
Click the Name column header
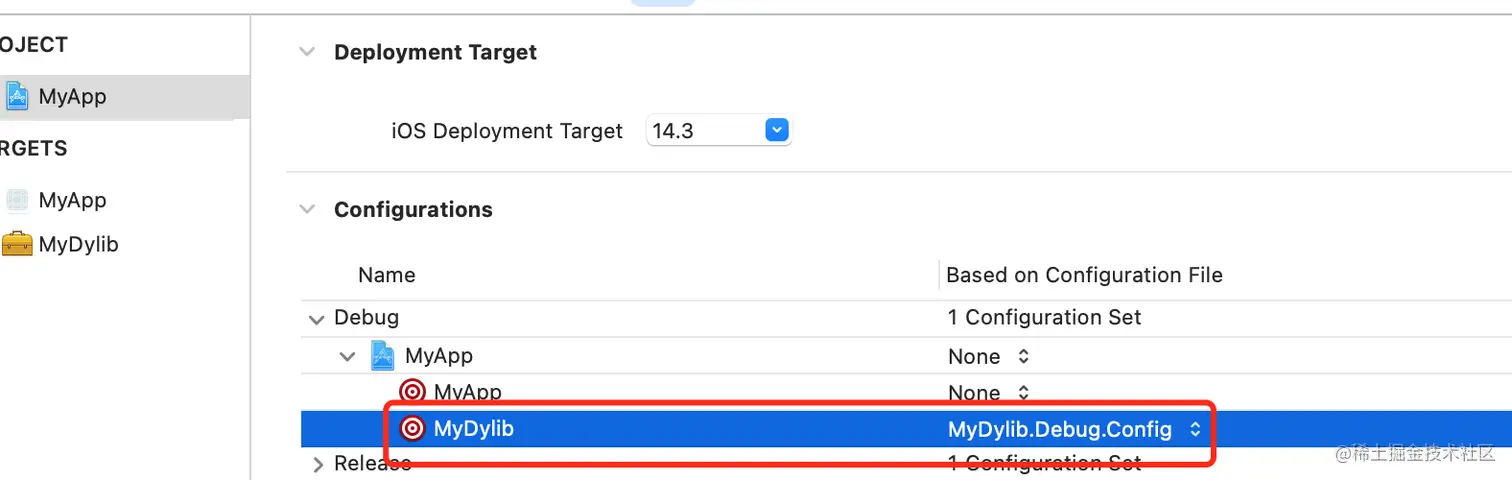[x=387, y=275]
